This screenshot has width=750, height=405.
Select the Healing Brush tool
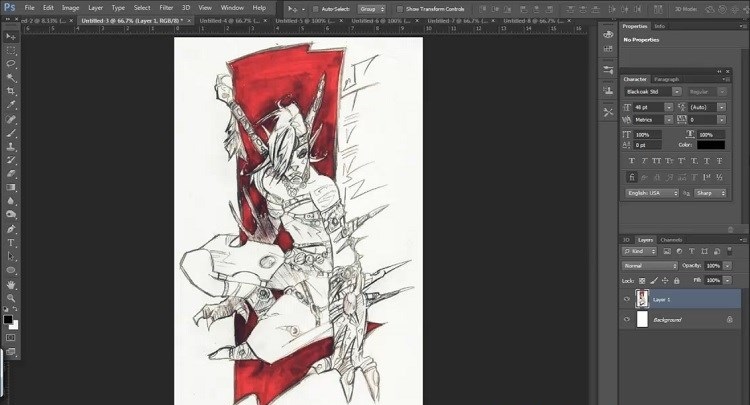click(11, 119)
